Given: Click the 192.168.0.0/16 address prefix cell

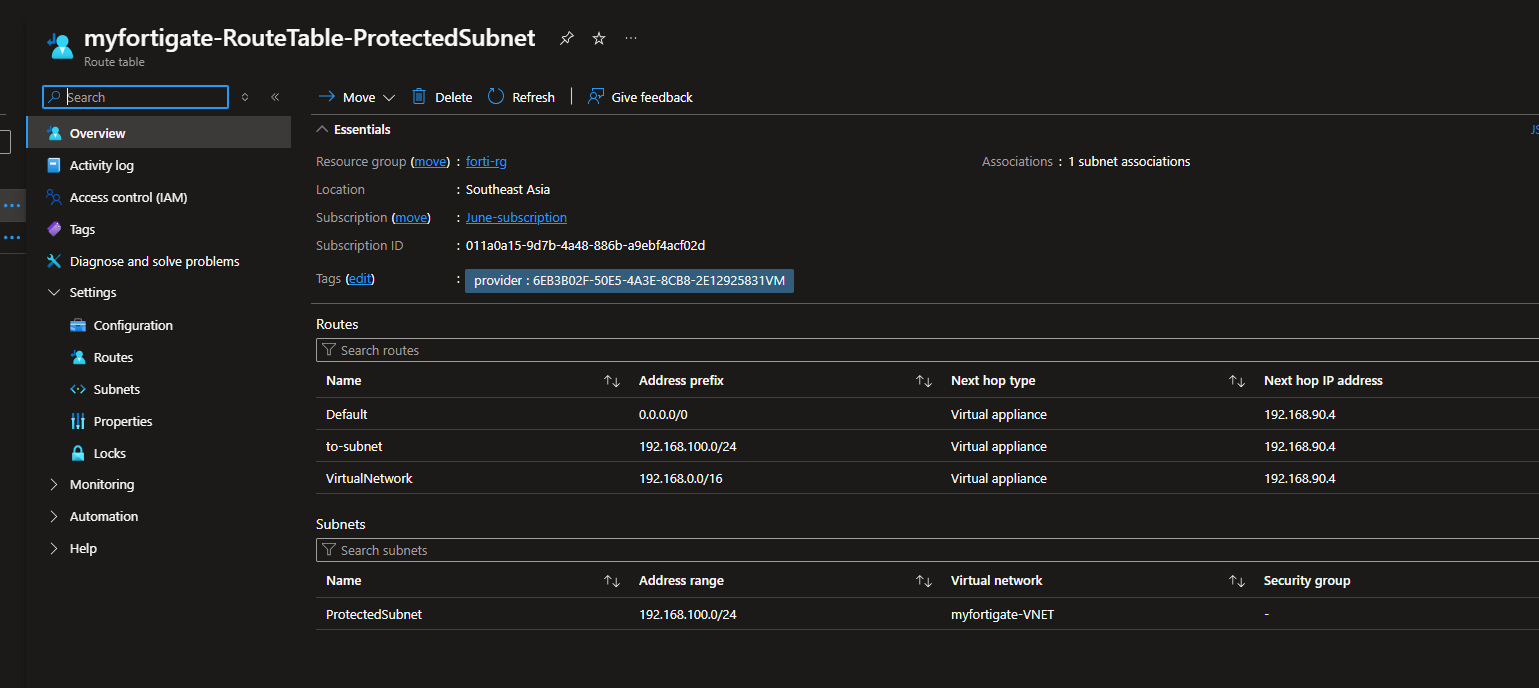Looking at the screenshot, I should coord(680,478).
